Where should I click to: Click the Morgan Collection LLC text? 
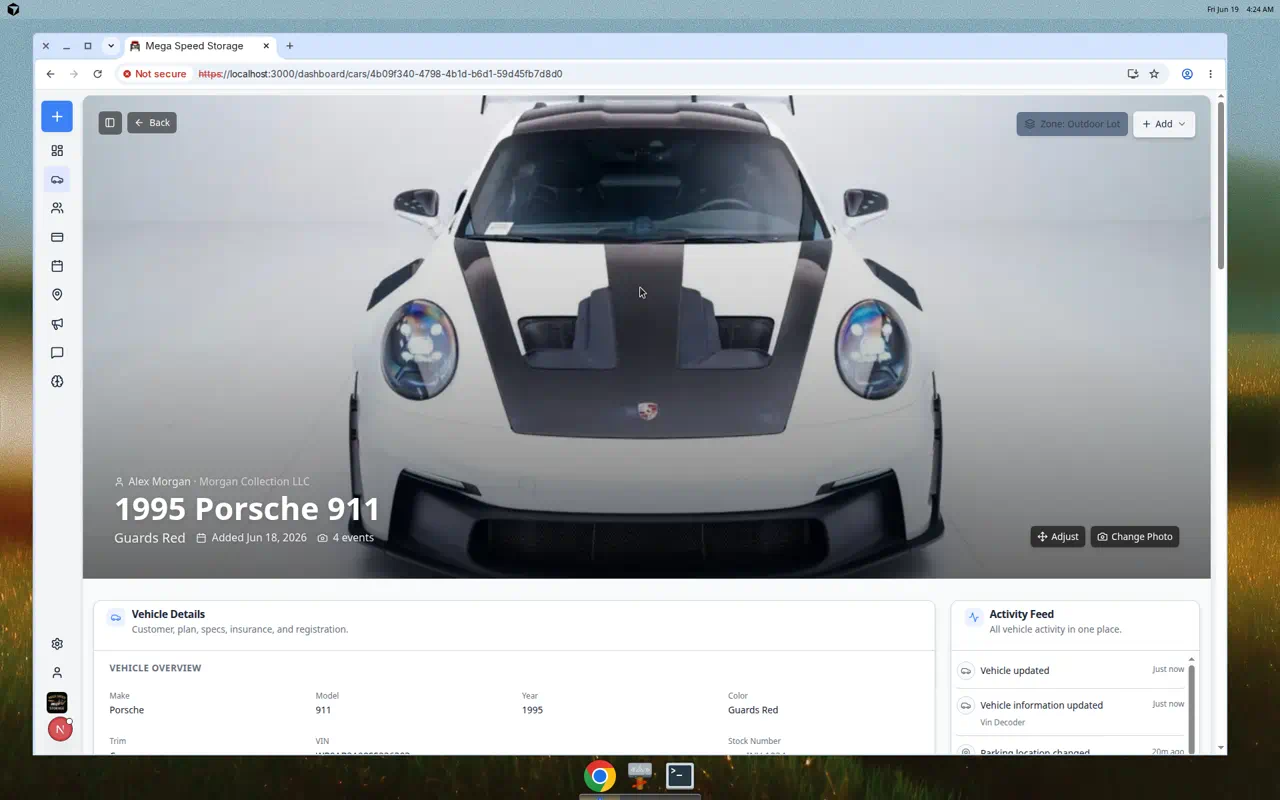254,482
